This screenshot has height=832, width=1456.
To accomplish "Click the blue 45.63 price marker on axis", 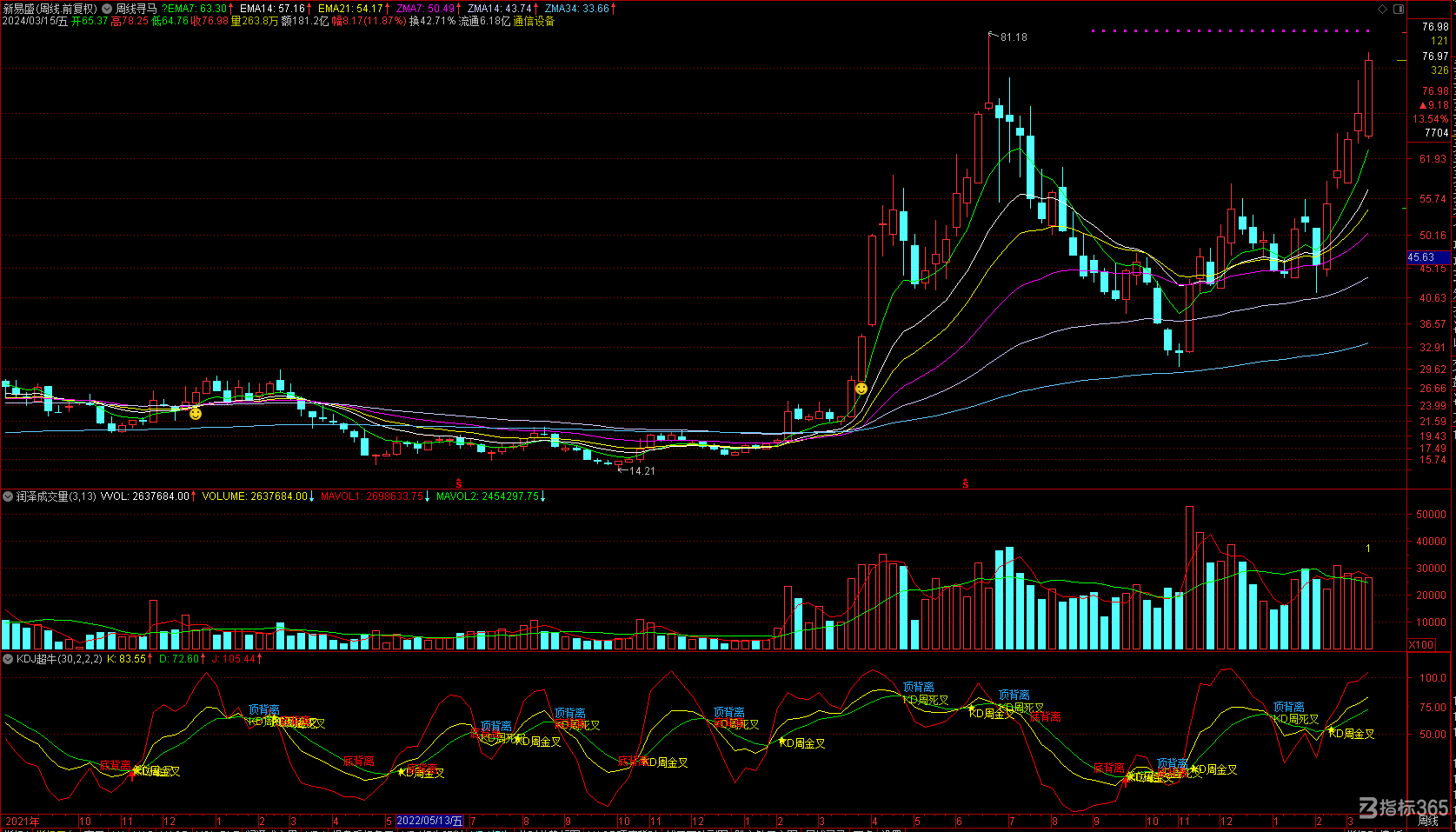I will [x=1430, y=257].
